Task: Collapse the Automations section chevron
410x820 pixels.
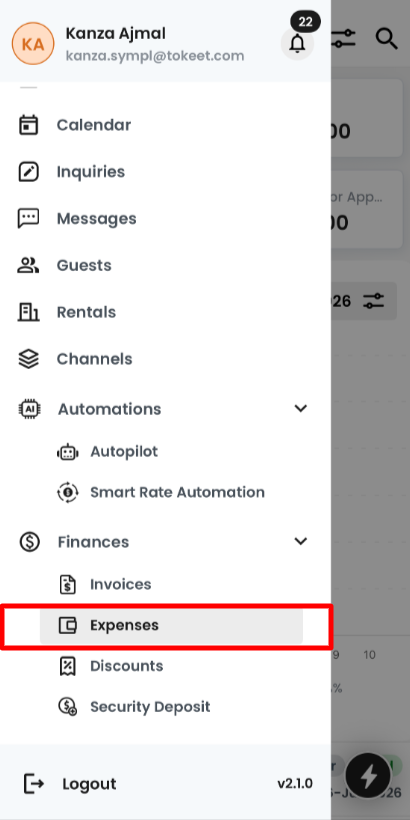Action: pyautogui.click(x=301, y=408)
